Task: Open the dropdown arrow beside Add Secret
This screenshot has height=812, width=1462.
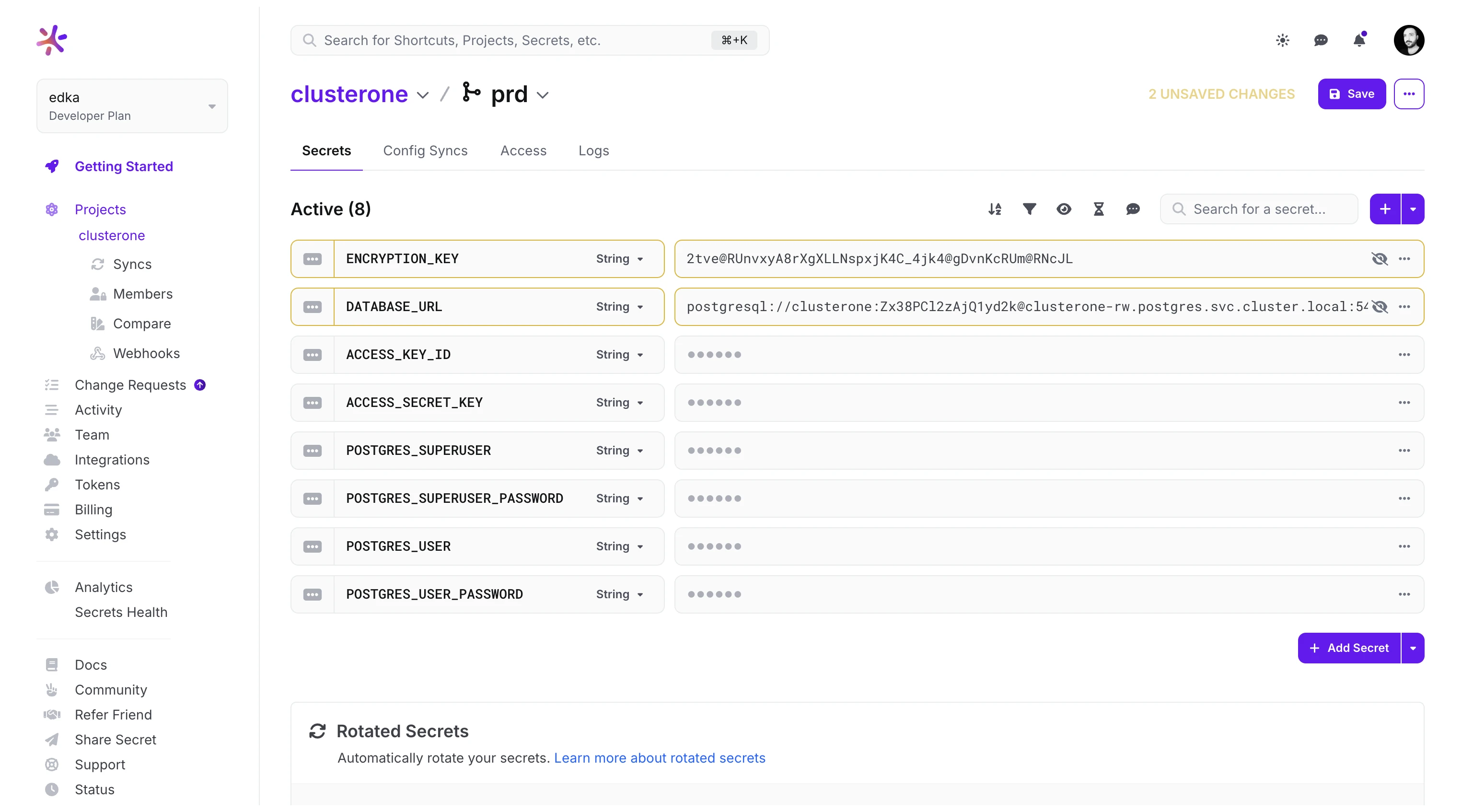Action: pyautogui.click(x=1413, y=648)
